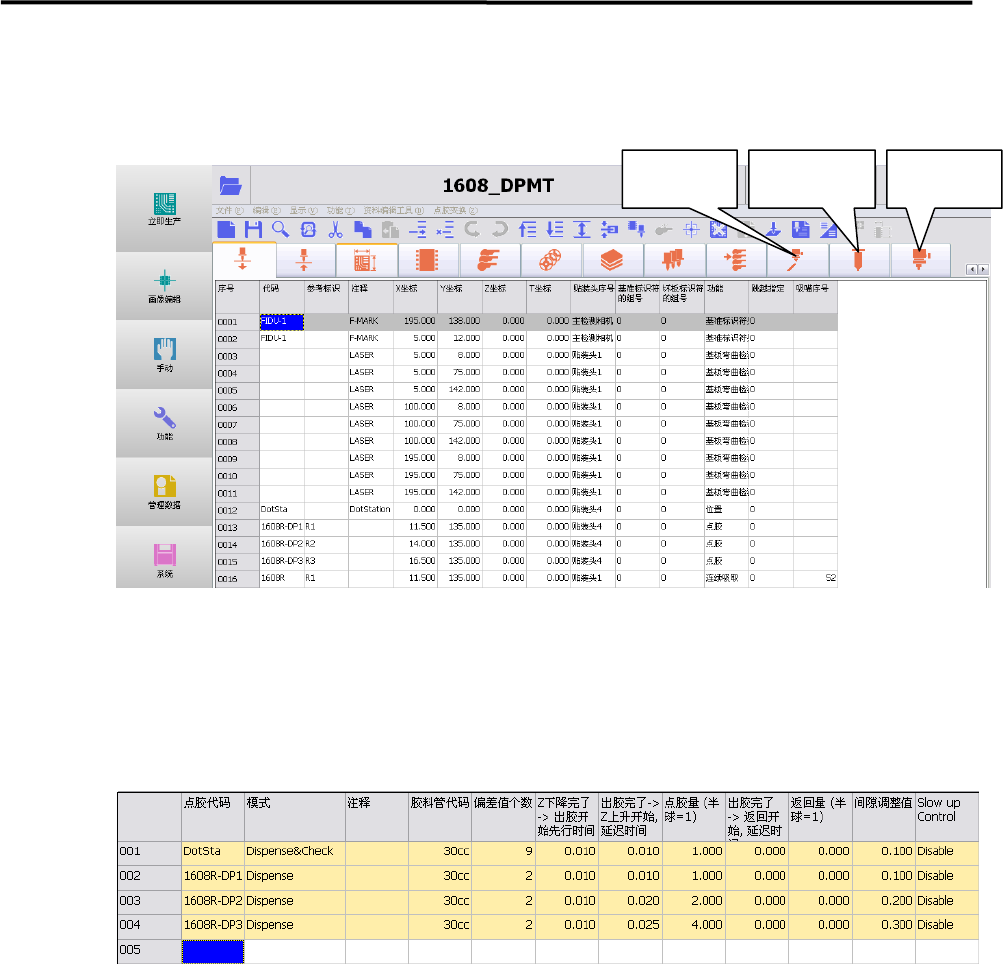Switch to the multi-nozzle heads tab

tap(673, 260)
